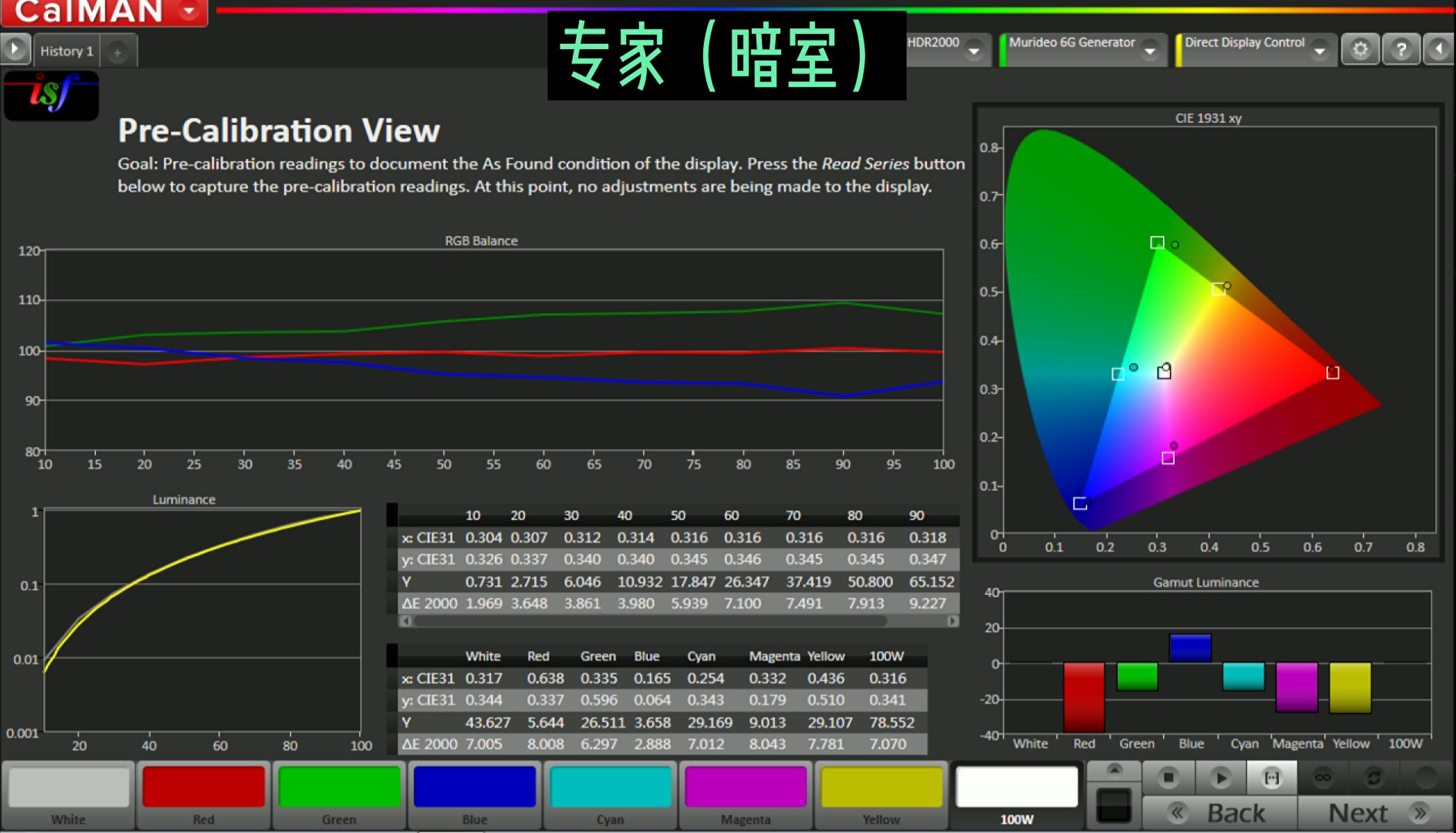Click the measurement table scrollbar

648,620
